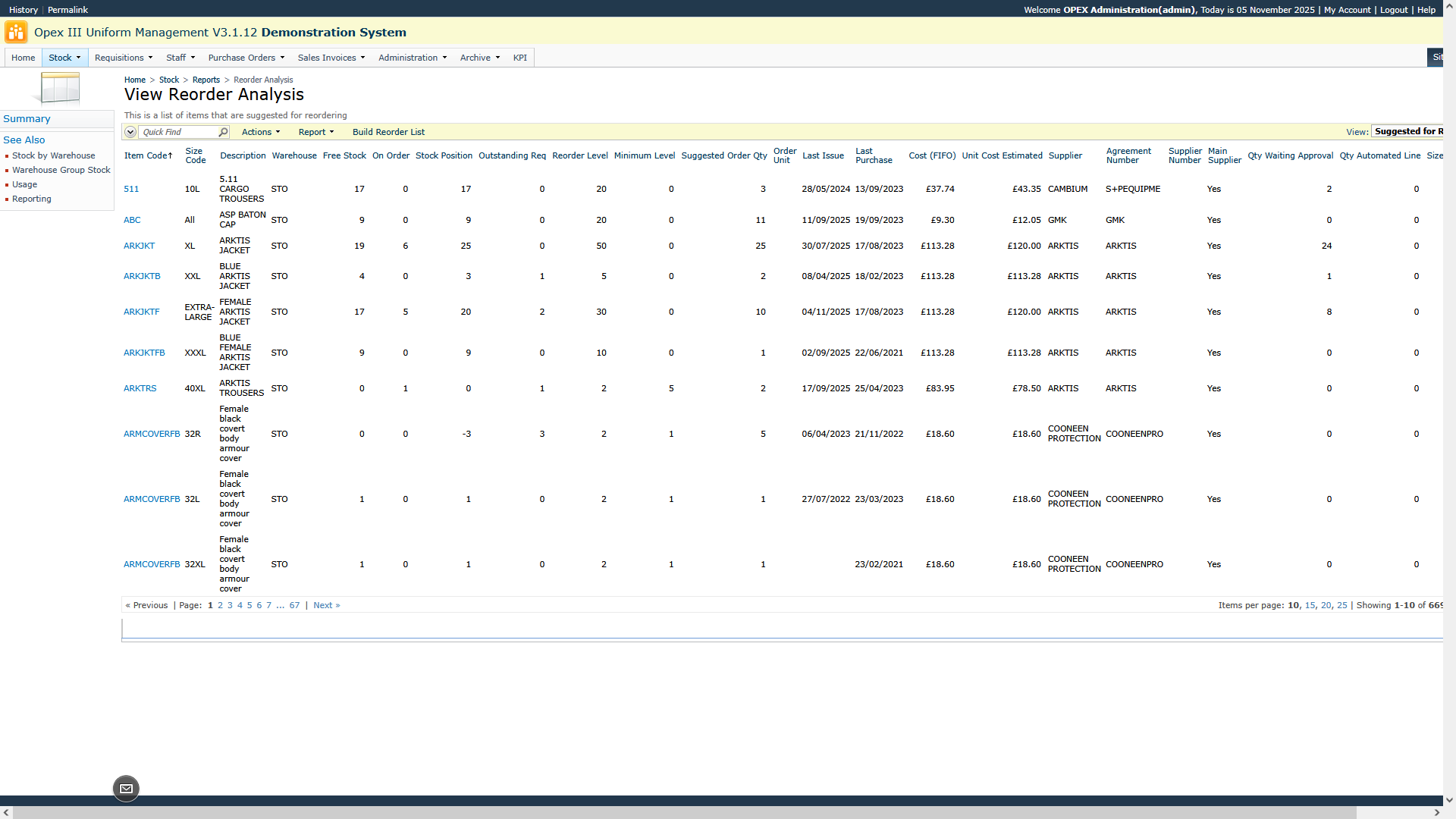Click horizontal scrollbar left arrow
The height and width of the screenshot is (819, 1456).
point(7,812)
